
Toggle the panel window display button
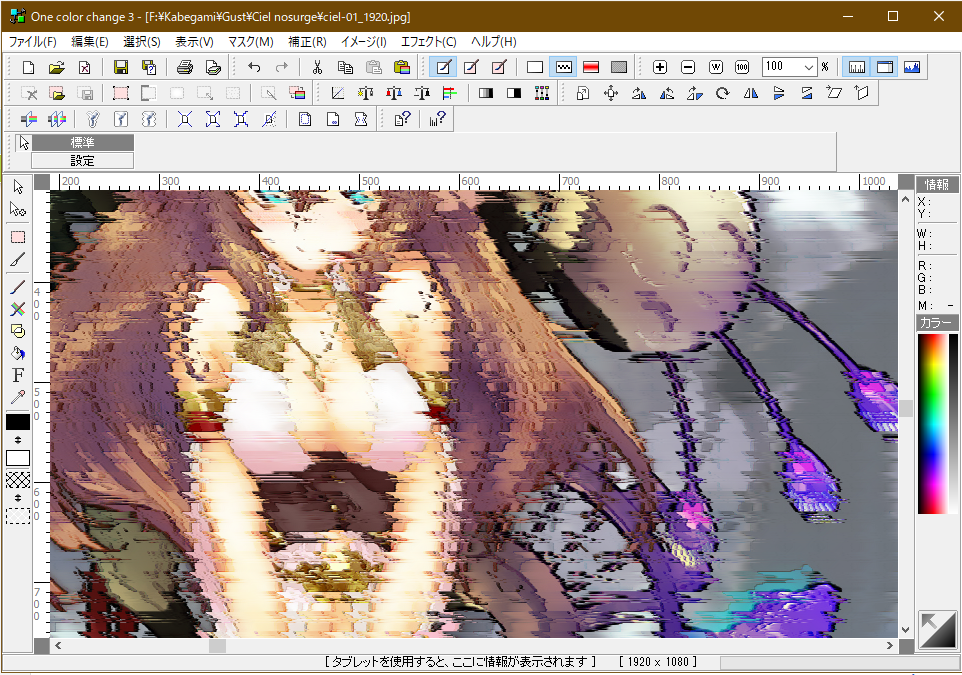[x=885, y=68]
